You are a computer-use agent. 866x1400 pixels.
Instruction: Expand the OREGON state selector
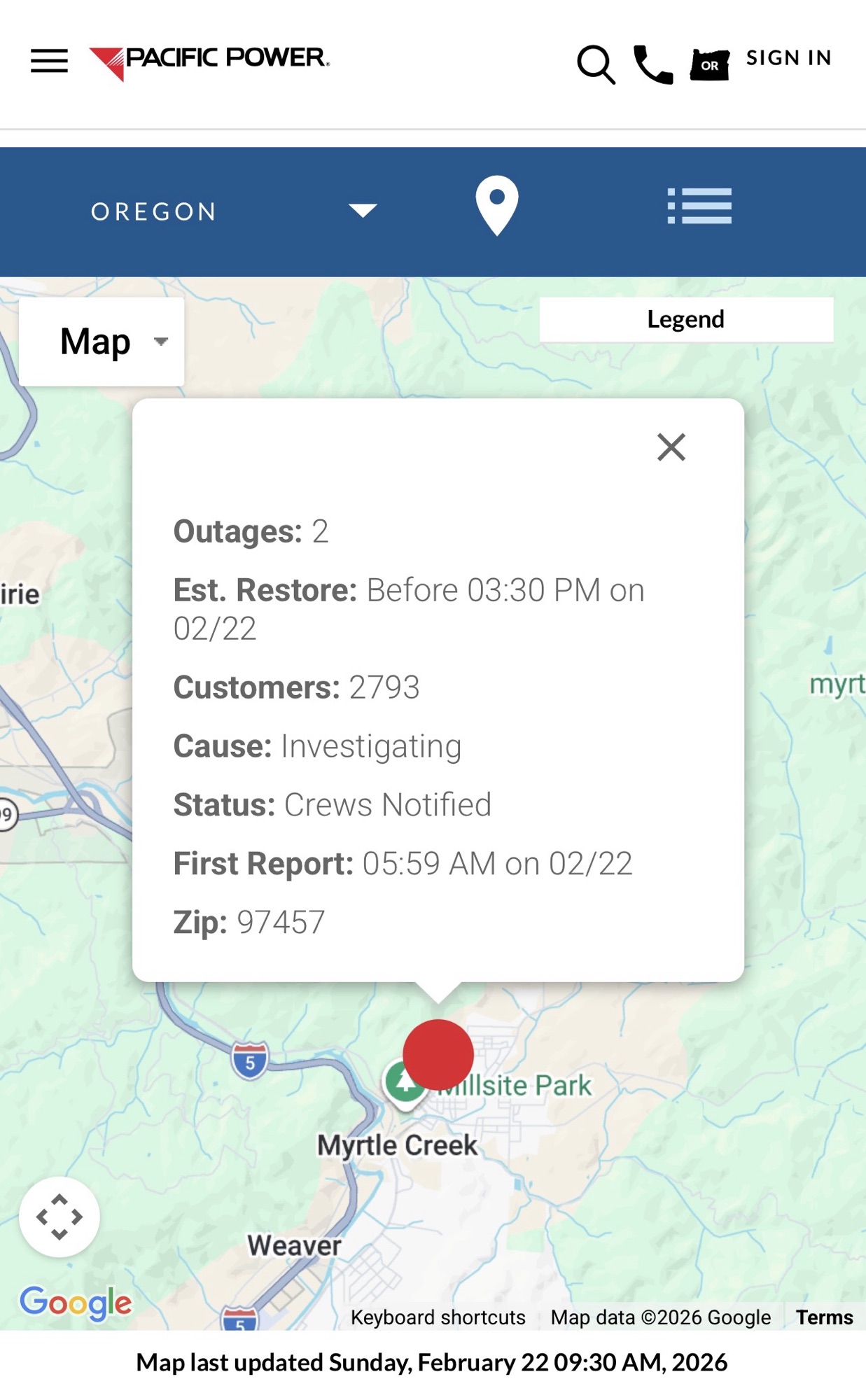154,211
